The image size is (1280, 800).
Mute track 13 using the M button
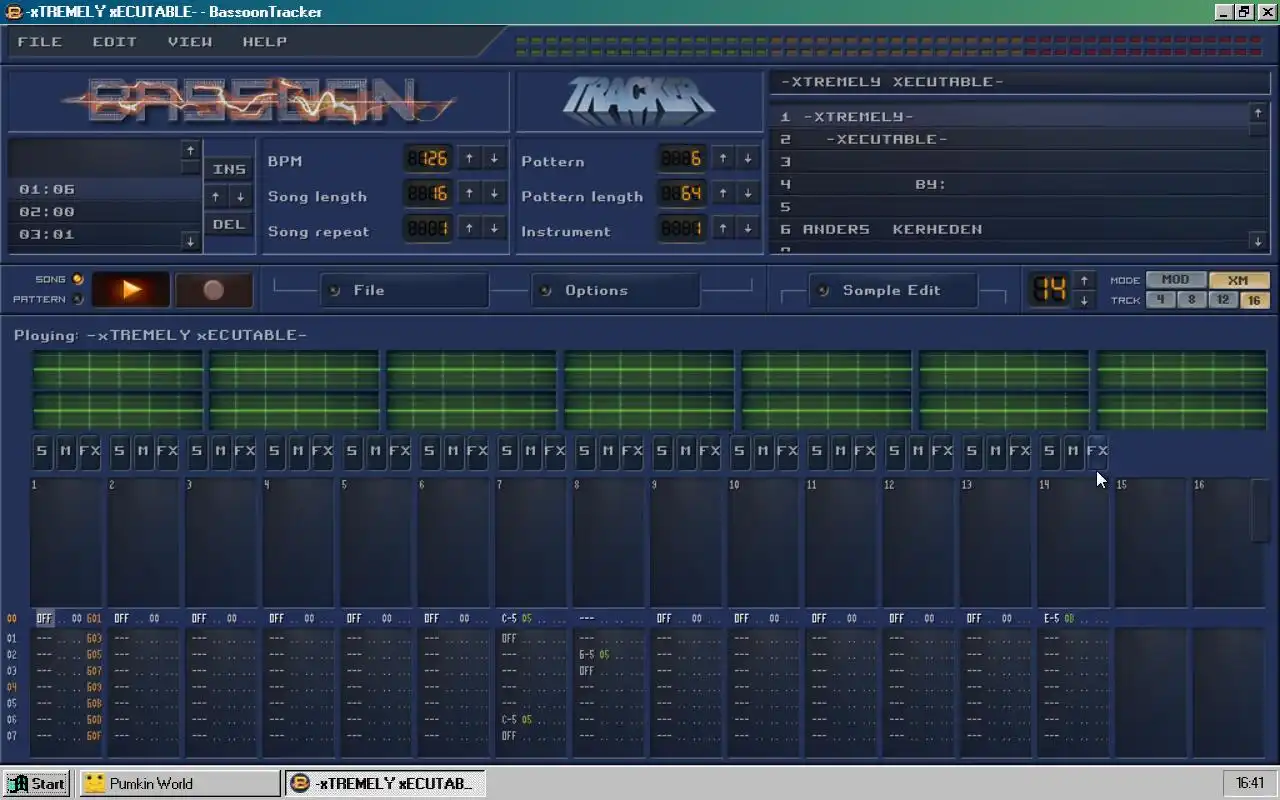click(x=995, y=451)
